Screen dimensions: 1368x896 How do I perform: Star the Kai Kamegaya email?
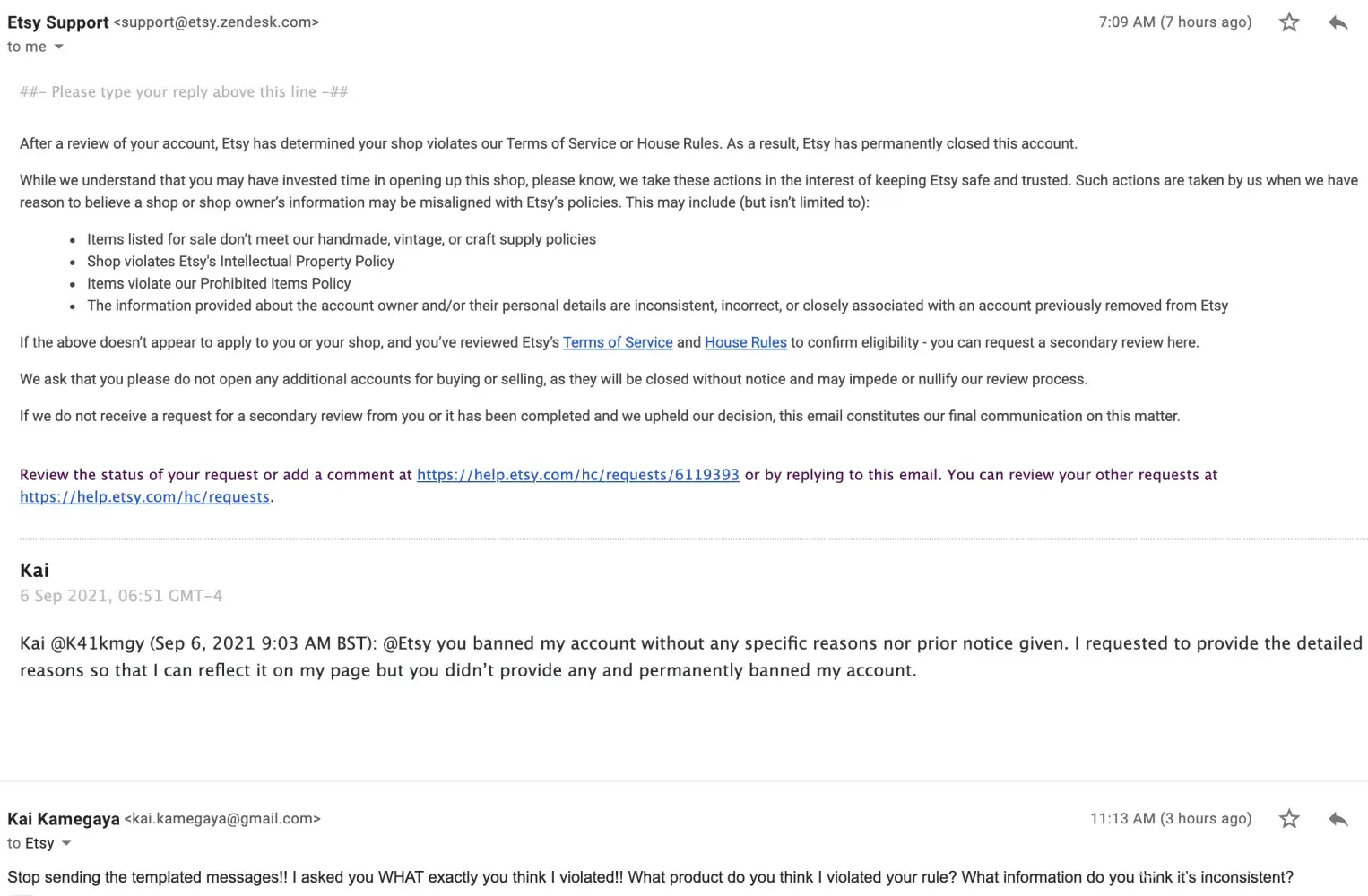pos(1289,818)
